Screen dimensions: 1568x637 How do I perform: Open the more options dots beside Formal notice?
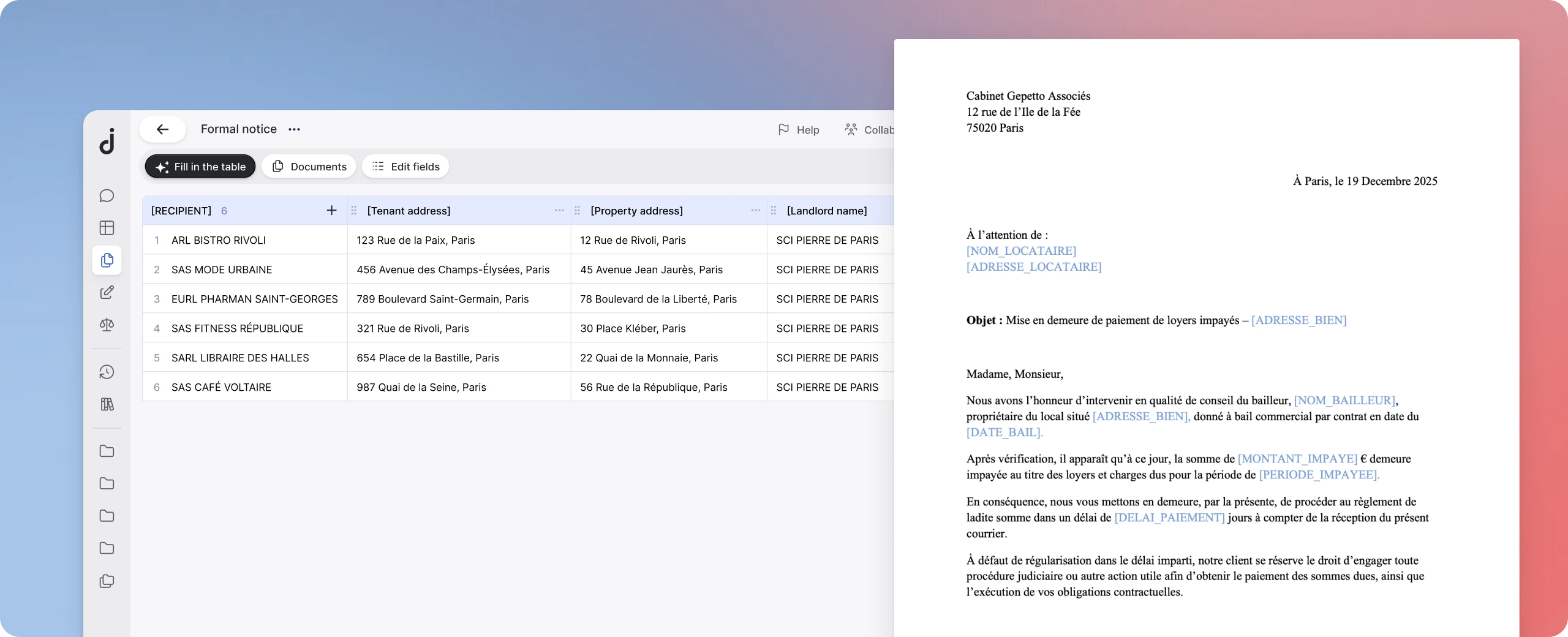pos(294,129)
